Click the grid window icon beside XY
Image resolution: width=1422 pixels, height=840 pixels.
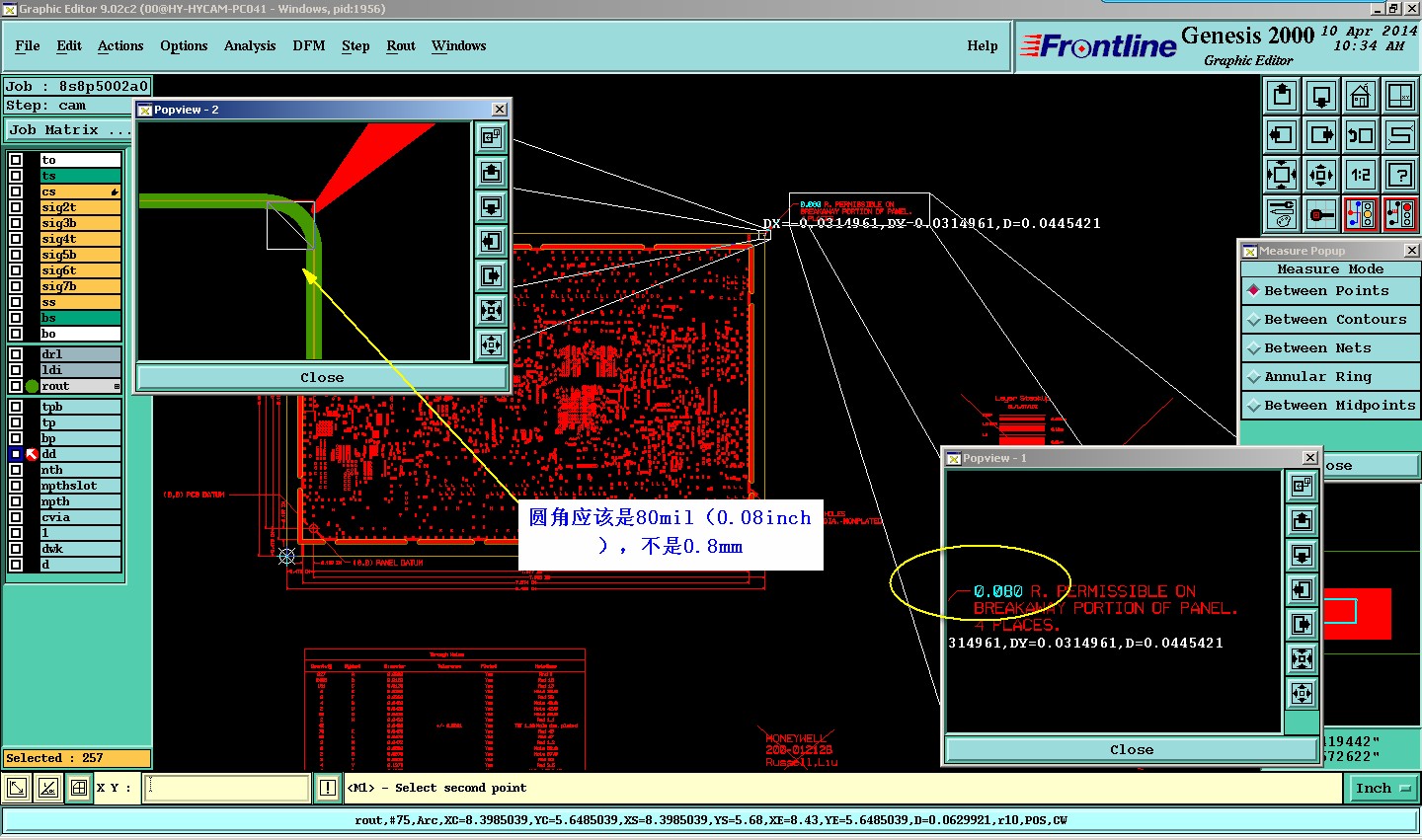(79, 788)
